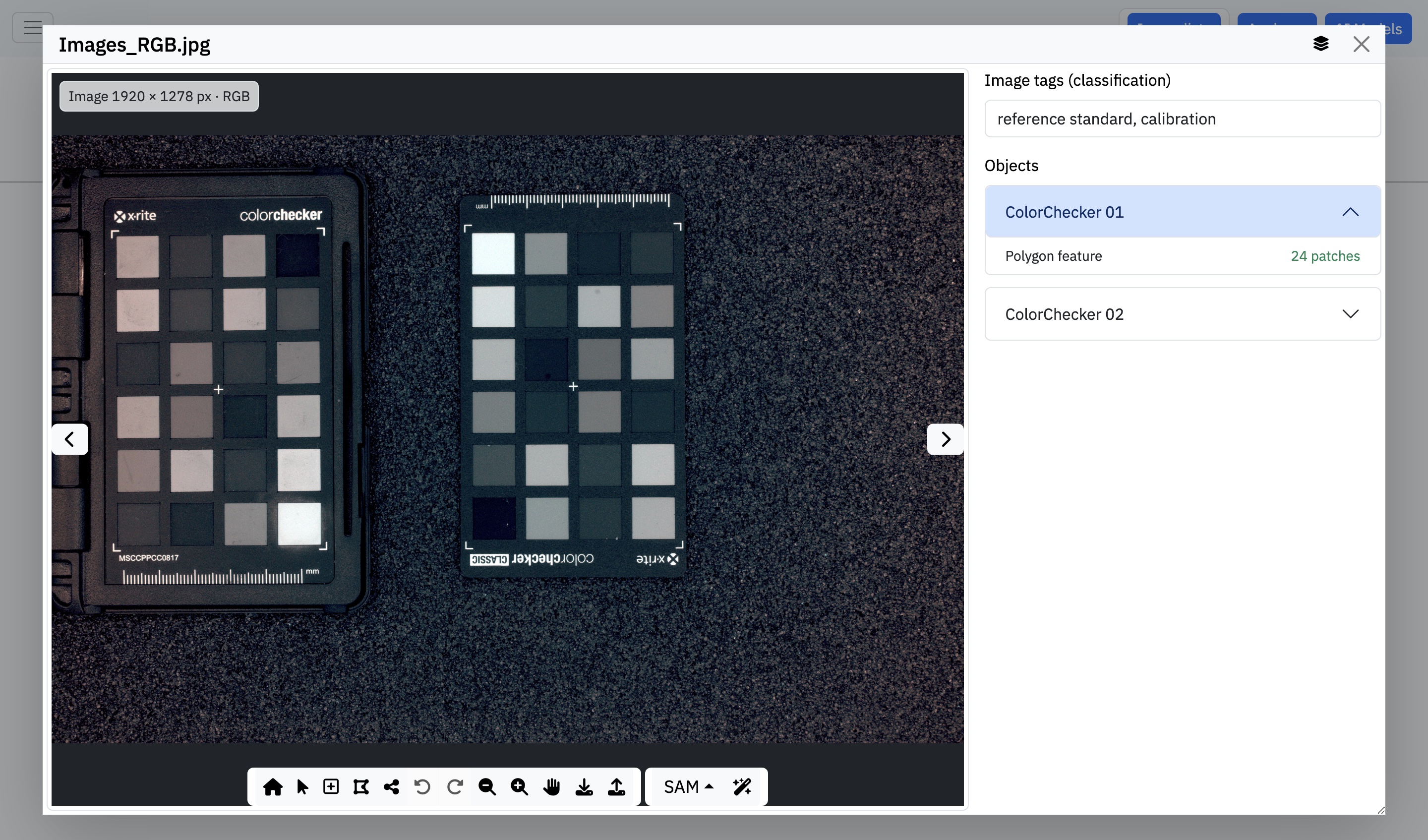Click the white patch on the left ColorChecker

[299, 523]
